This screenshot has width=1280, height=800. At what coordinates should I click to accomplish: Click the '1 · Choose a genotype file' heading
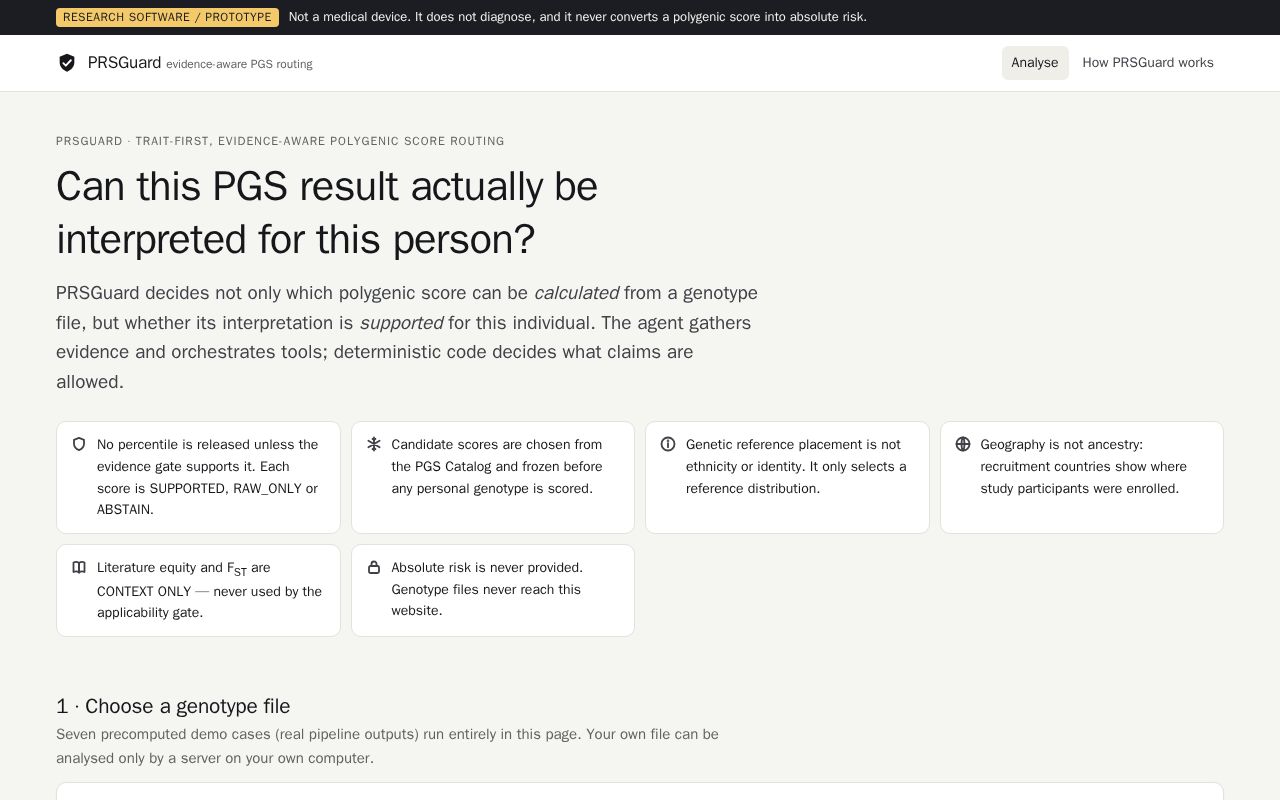173,706
